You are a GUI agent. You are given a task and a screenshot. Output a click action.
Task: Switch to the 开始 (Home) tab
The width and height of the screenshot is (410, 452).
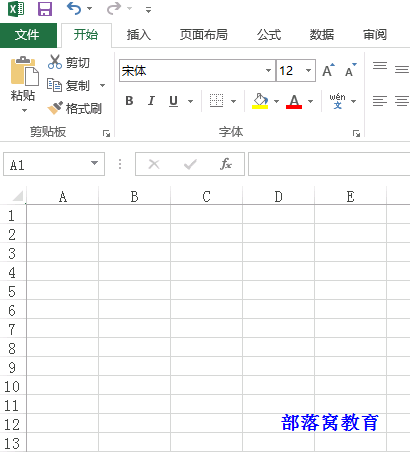tap(86, 35)
